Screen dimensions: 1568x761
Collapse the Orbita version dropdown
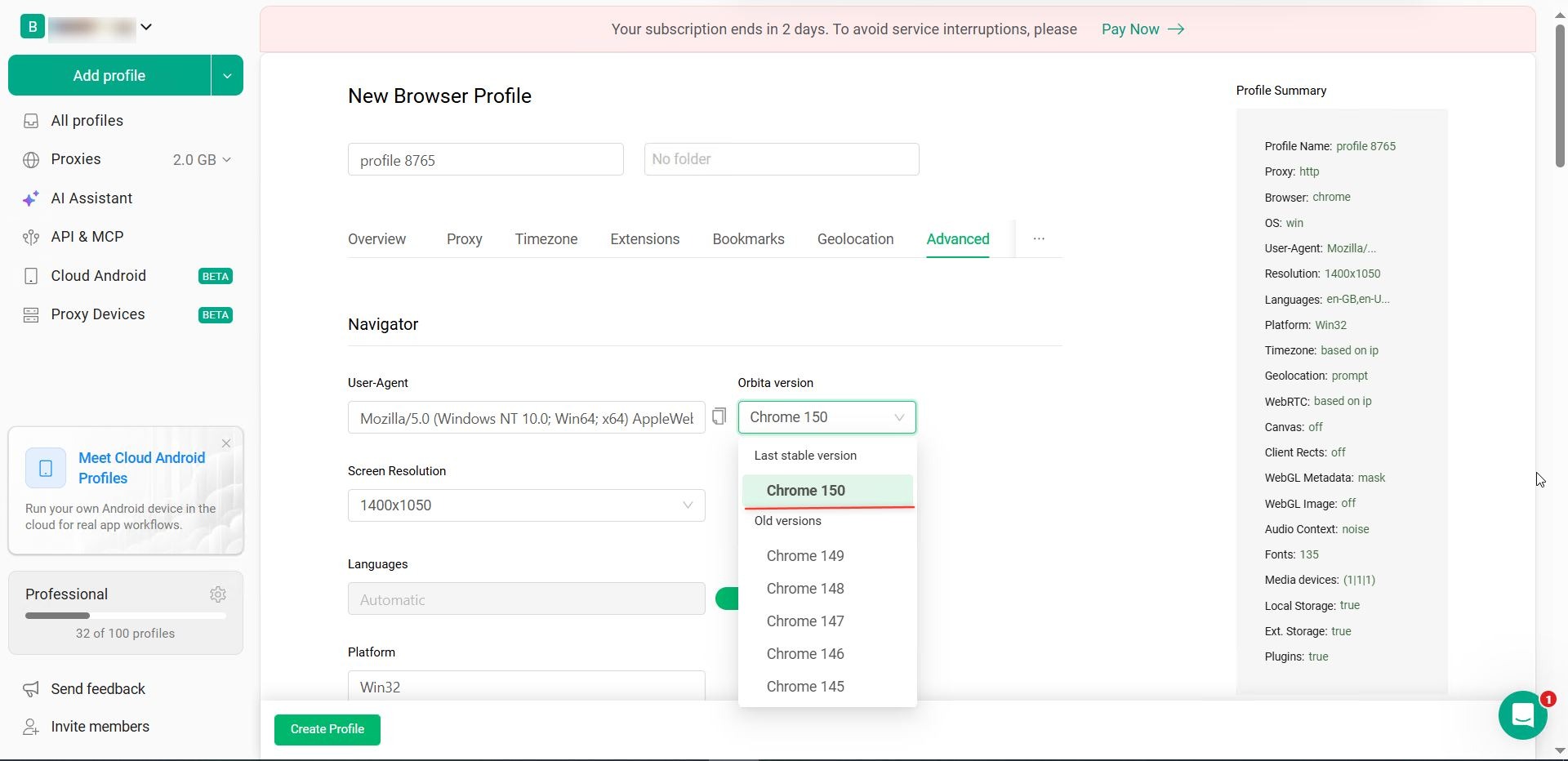(x=827, y=417)
